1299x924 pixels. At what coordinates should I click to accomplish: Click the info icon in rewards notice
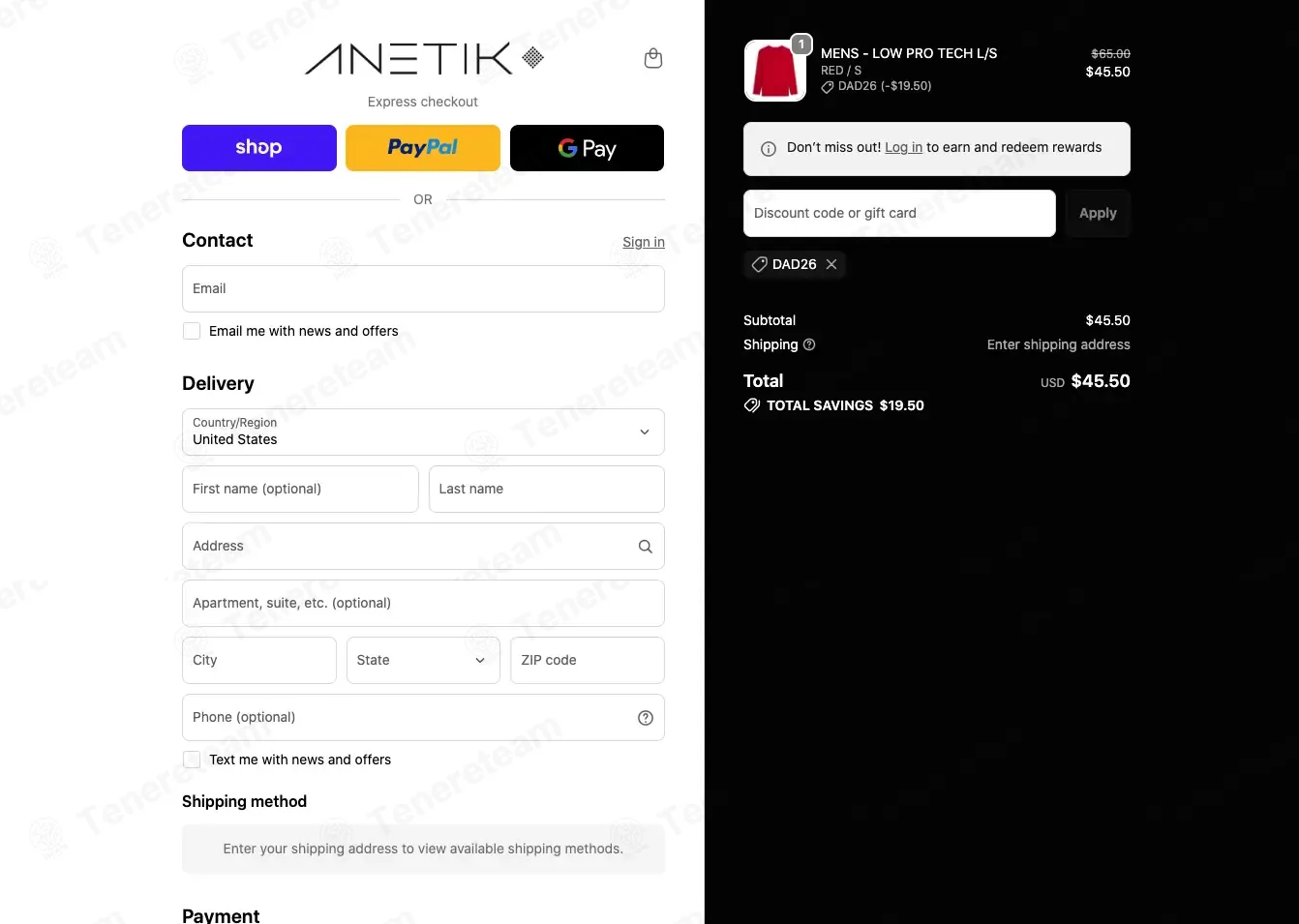[769, 149]
